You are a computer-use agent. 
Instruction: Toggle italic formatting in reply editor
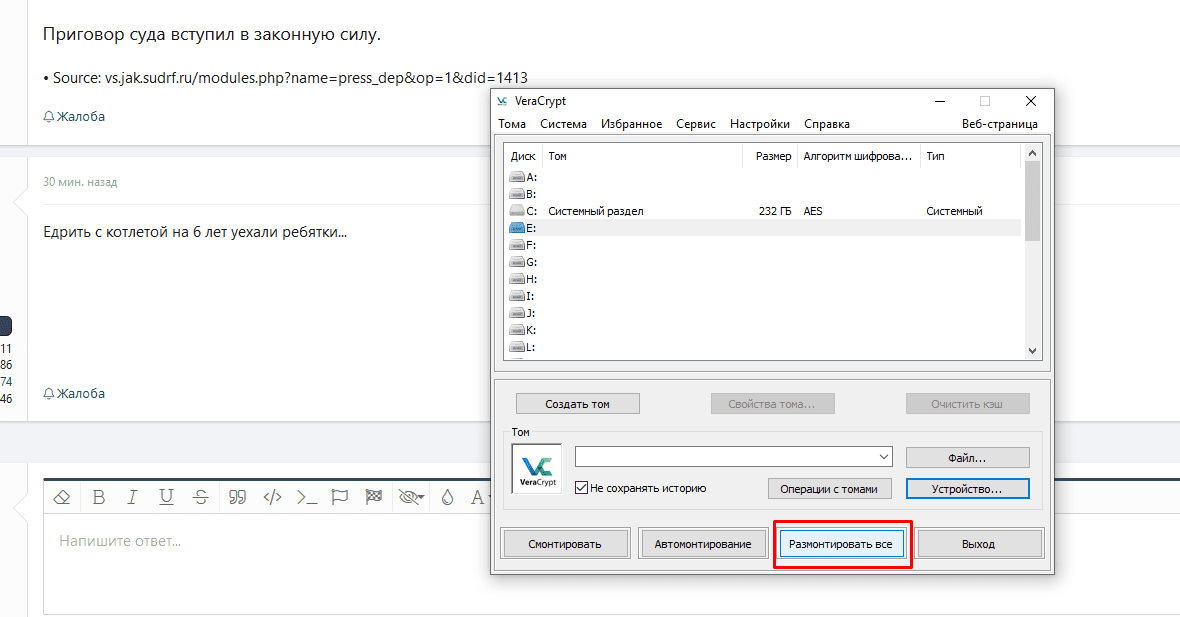pos(132,497)
